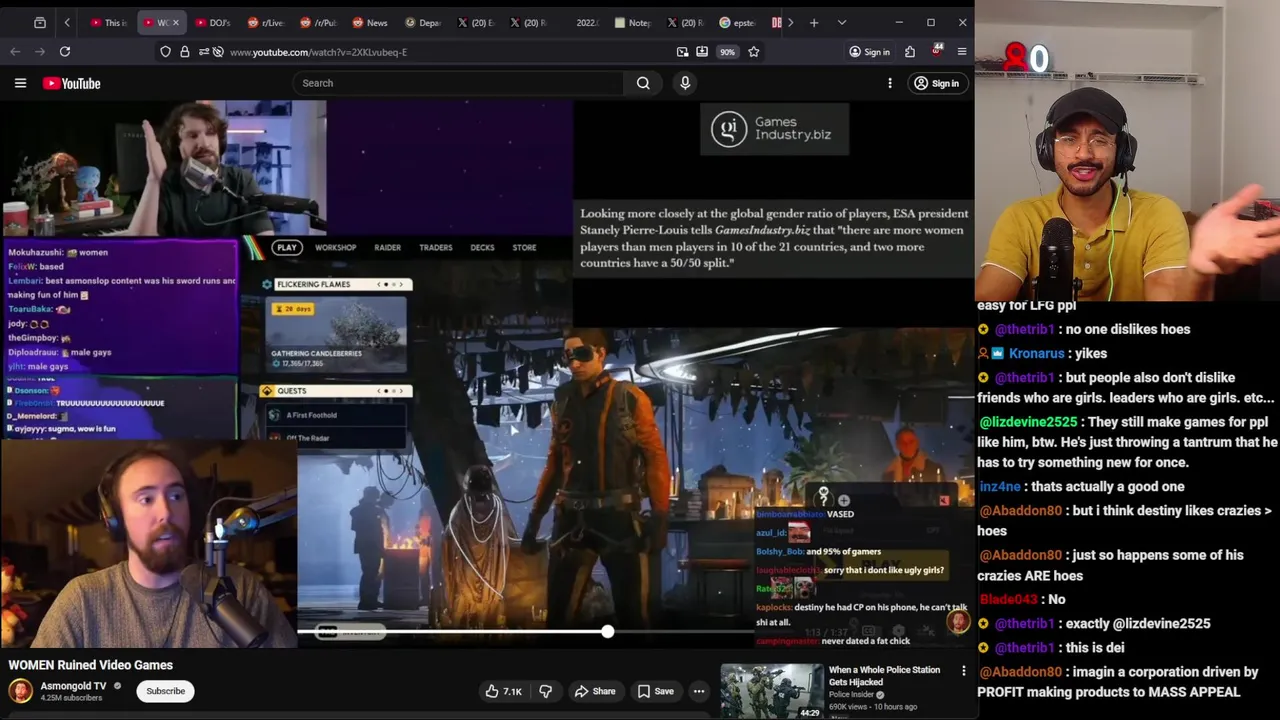Click Firefox account Sign in
1280x720 pixels.
[869, 52]
